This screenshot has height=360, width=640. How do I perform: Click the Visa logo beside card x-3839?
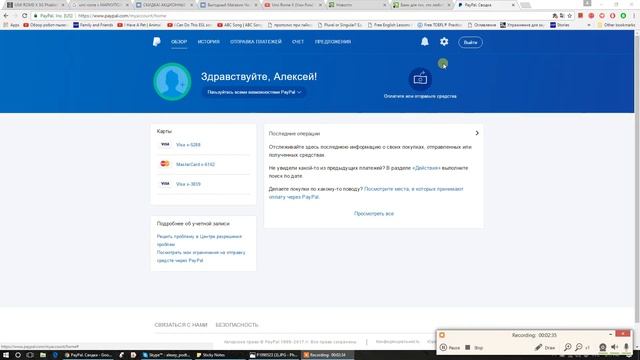[x=165, y=184]
